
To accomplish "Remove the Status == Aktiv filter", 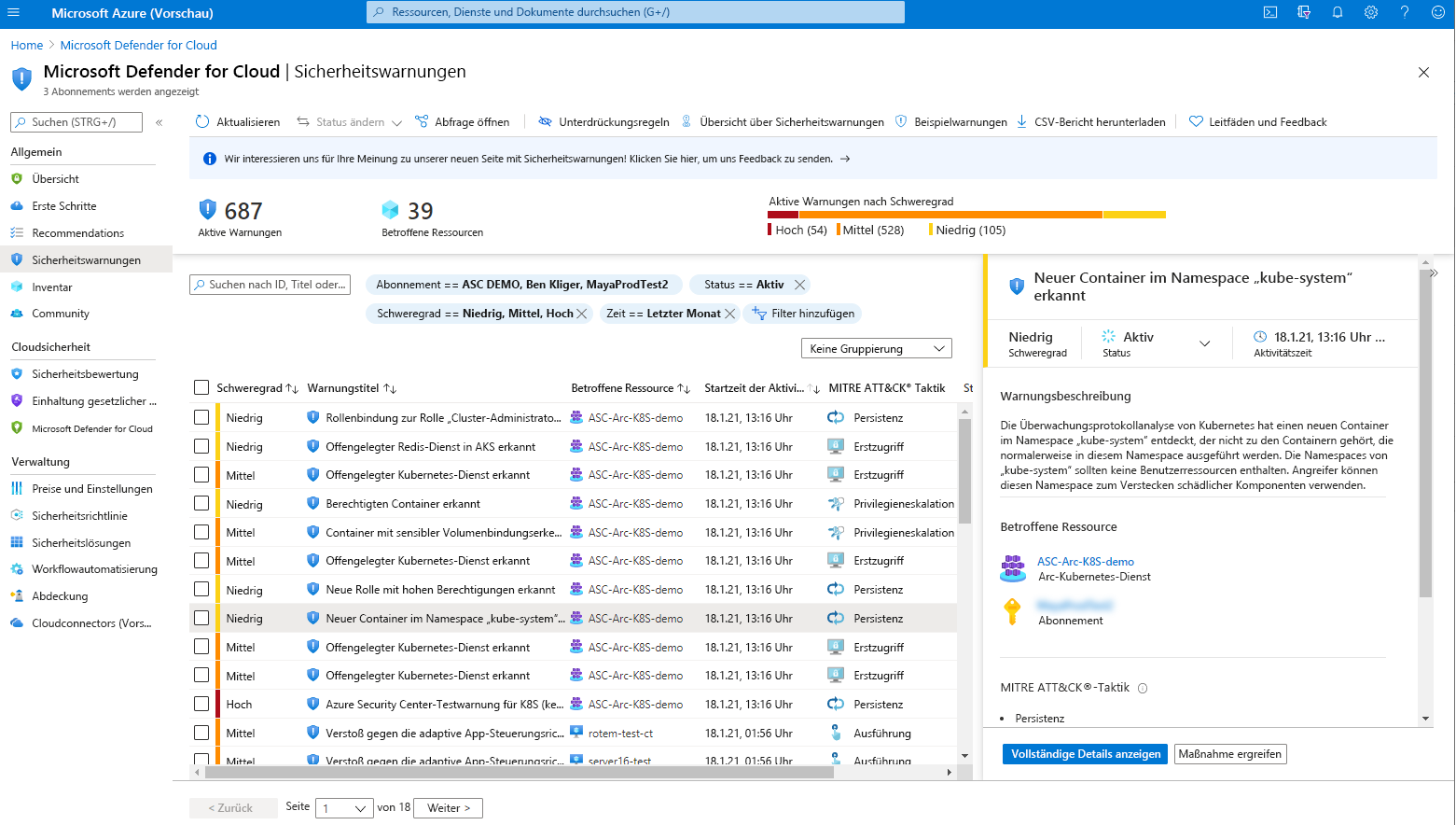I will point(799,285).
